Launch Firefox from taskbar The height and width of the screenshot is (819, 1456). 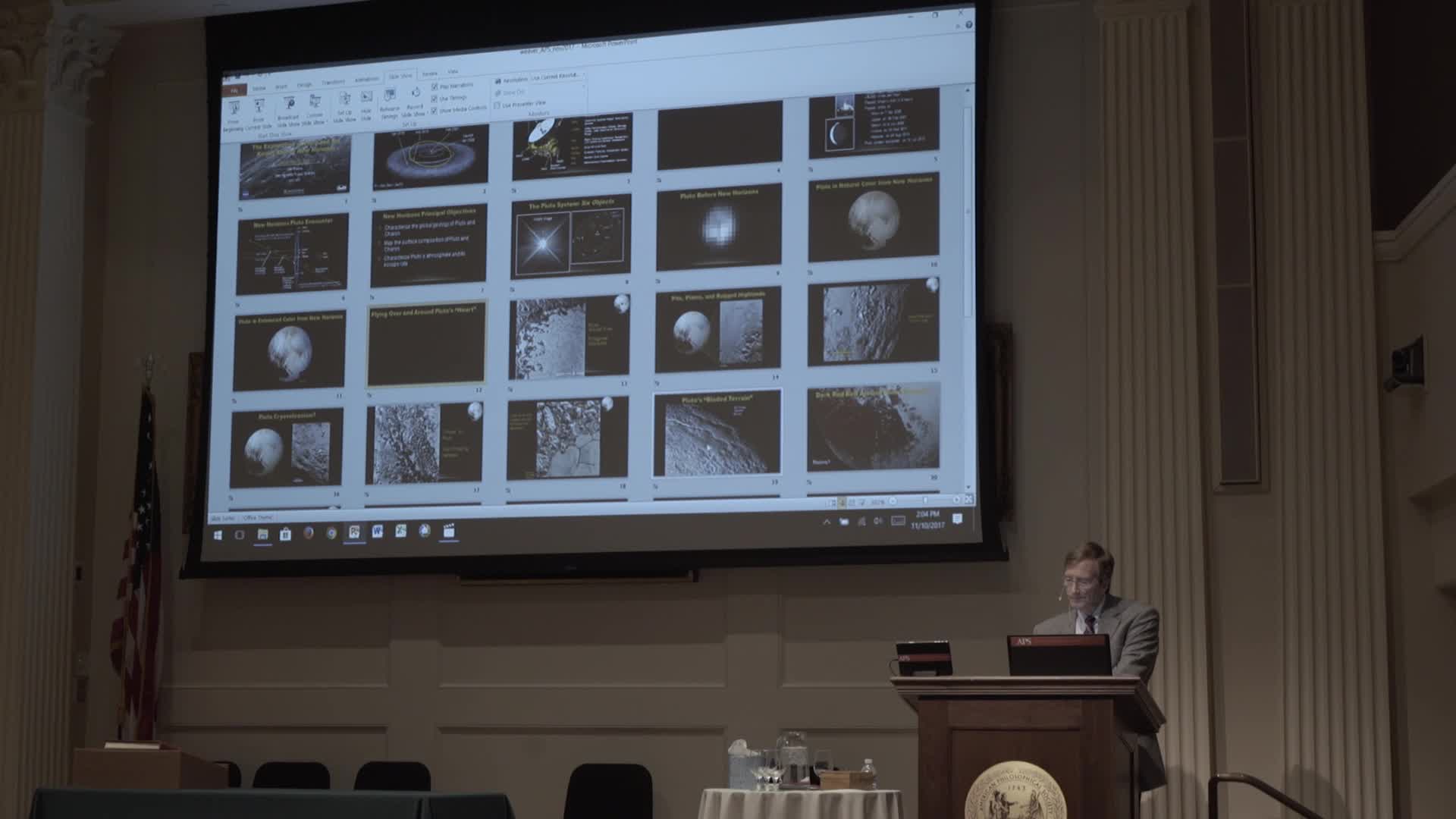click(x=309, y=533)
